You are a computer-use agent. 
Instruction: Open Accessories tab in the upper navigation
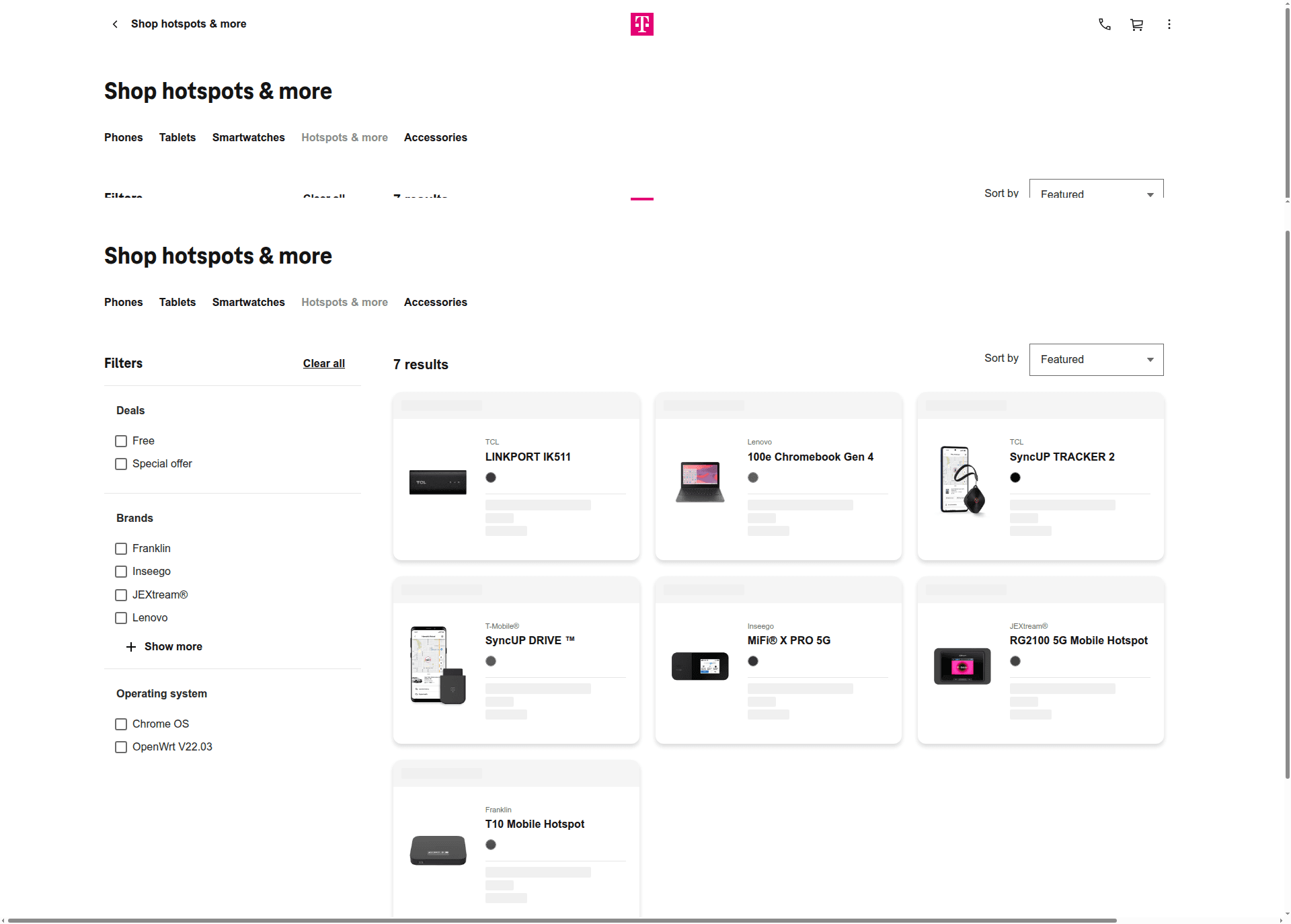point(436,137)
